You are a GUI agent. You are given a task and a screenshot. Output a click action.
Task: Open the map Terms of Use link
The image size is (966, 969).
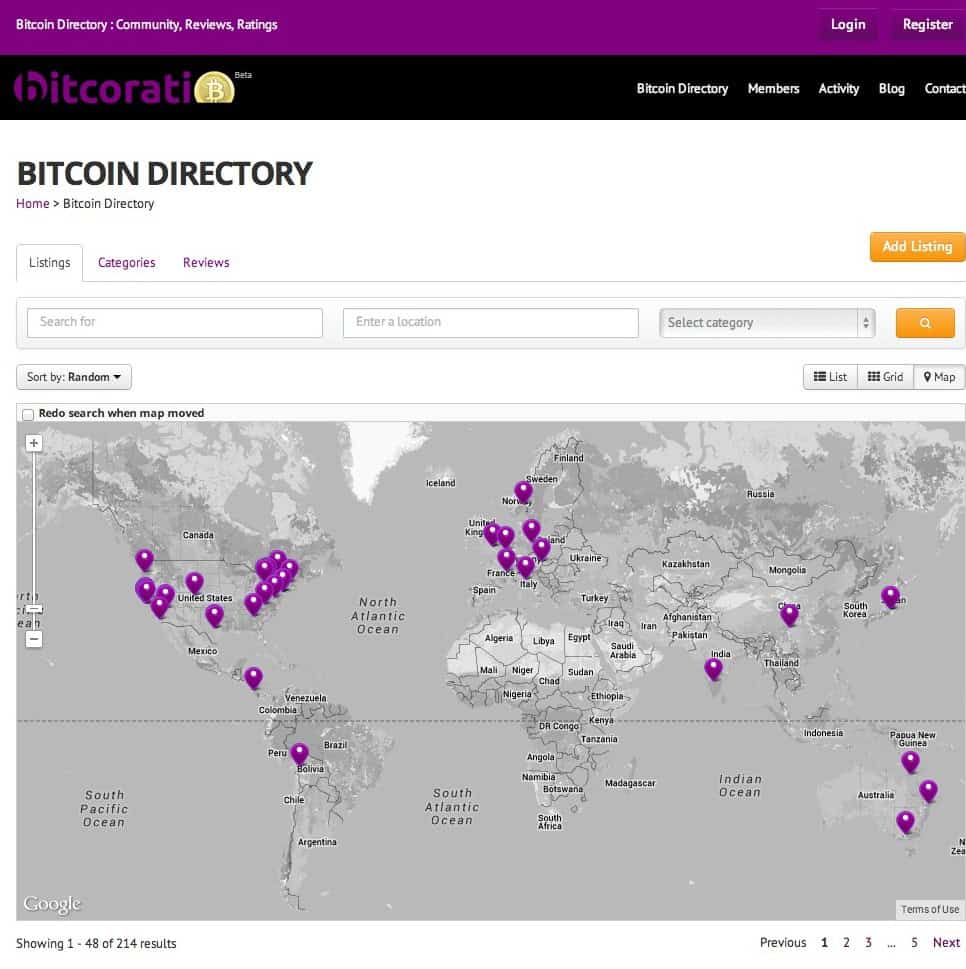930,909
